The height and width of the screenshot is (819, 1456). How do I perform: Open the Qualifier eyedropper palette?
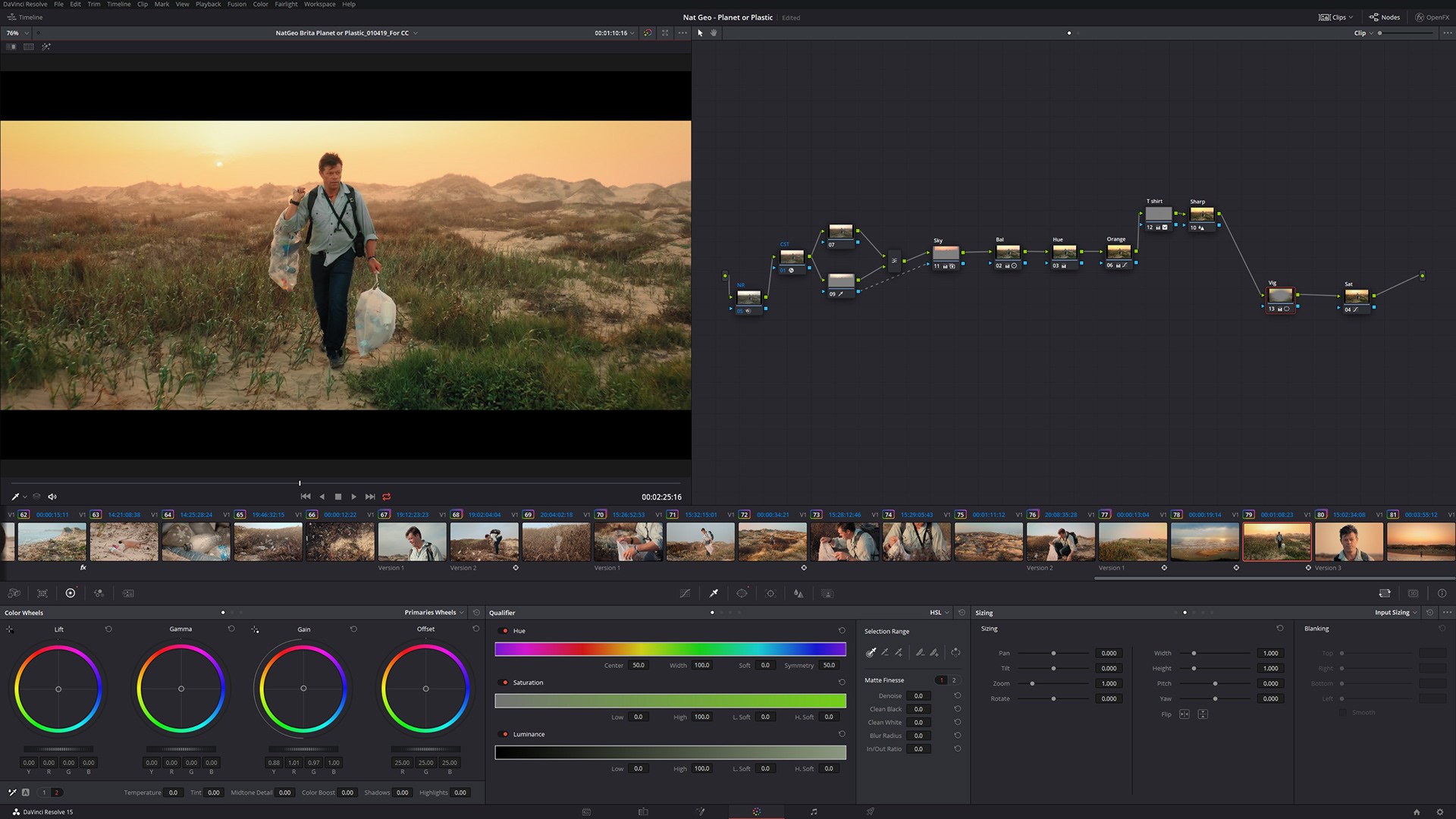click(714, 594)
